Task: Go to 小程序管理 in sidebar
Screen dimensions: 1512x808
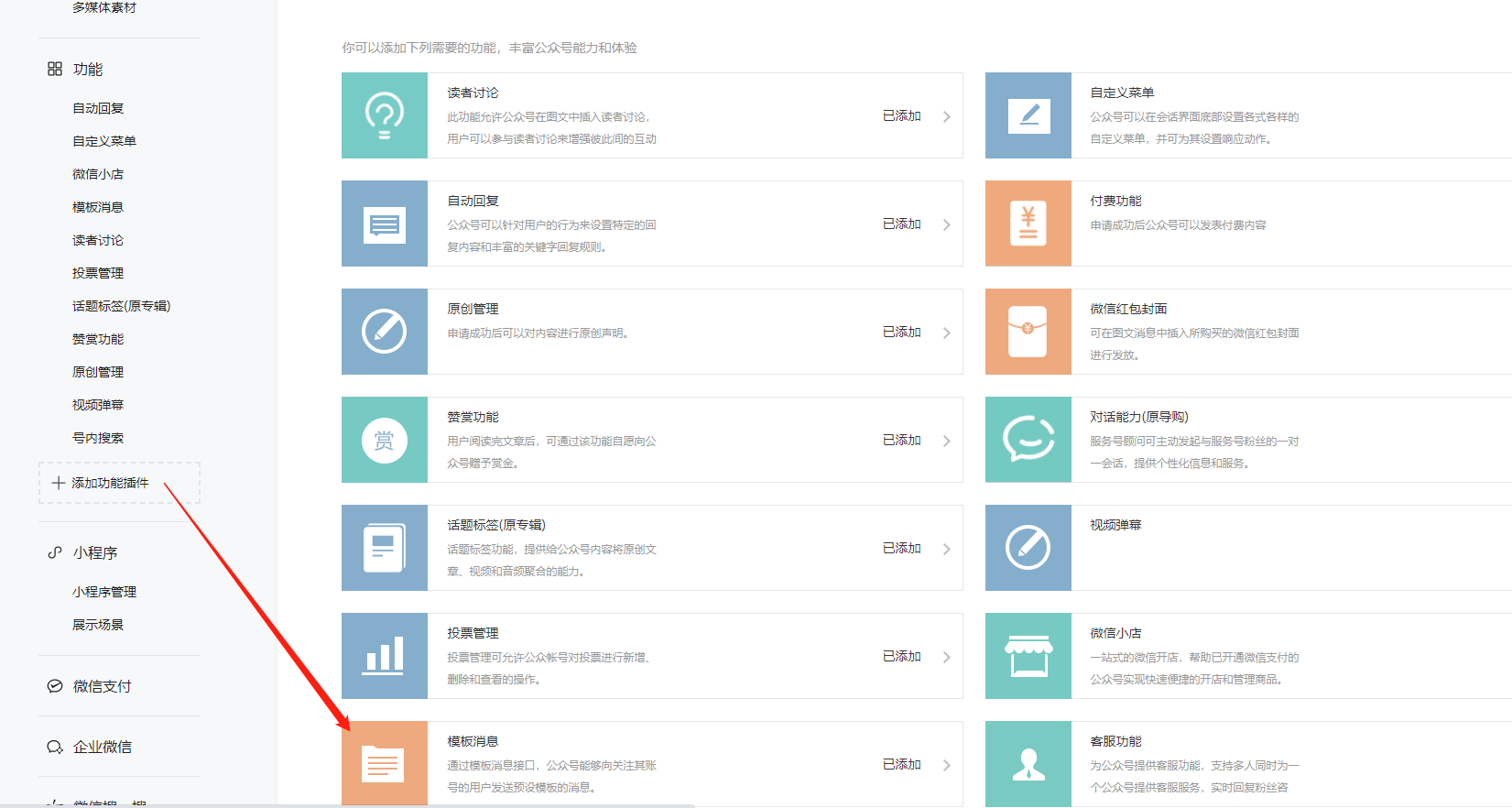Action: click(x=104, y=592)
